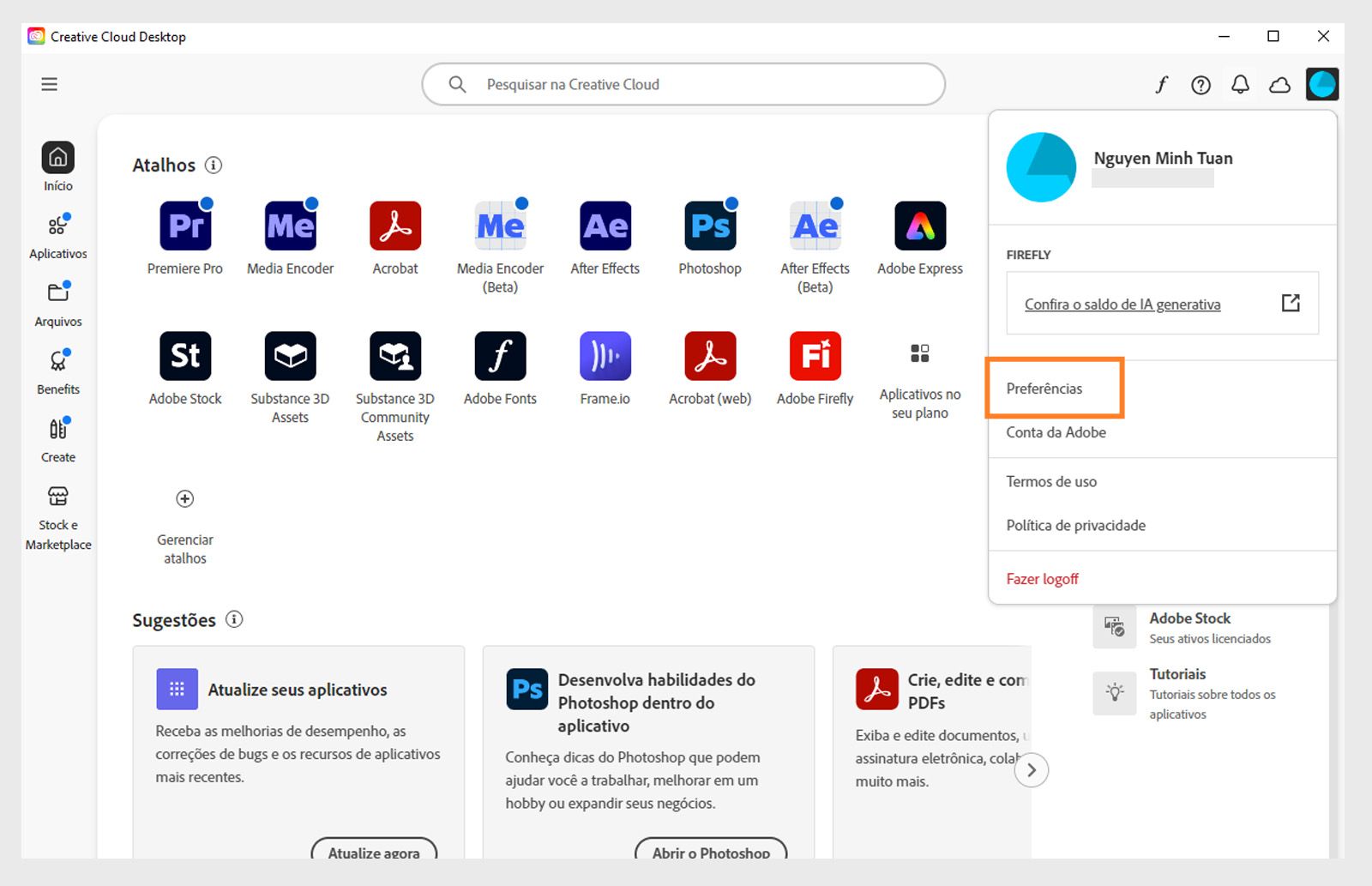Open the Photoshop app shortcut
Image resolution: width=1372 pixels, height=886 pixels.
pyautogui.click(x=709, y=226)
